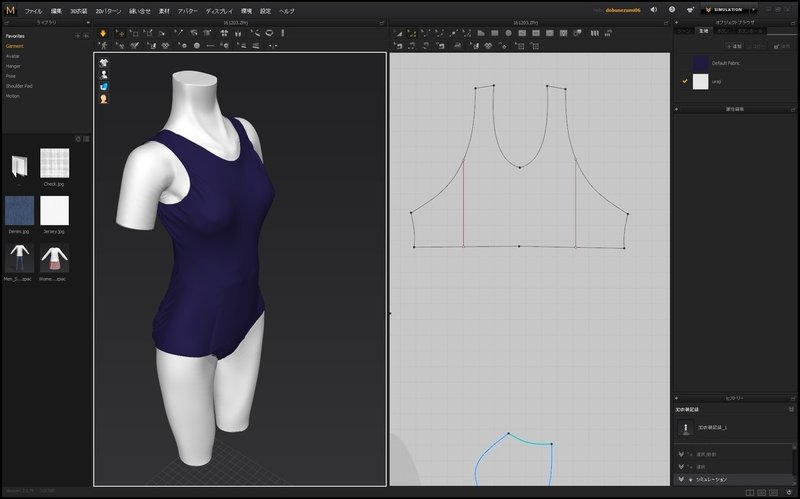
Task: Click the blue 3D environment display icon
Action: tap(103, 86)
